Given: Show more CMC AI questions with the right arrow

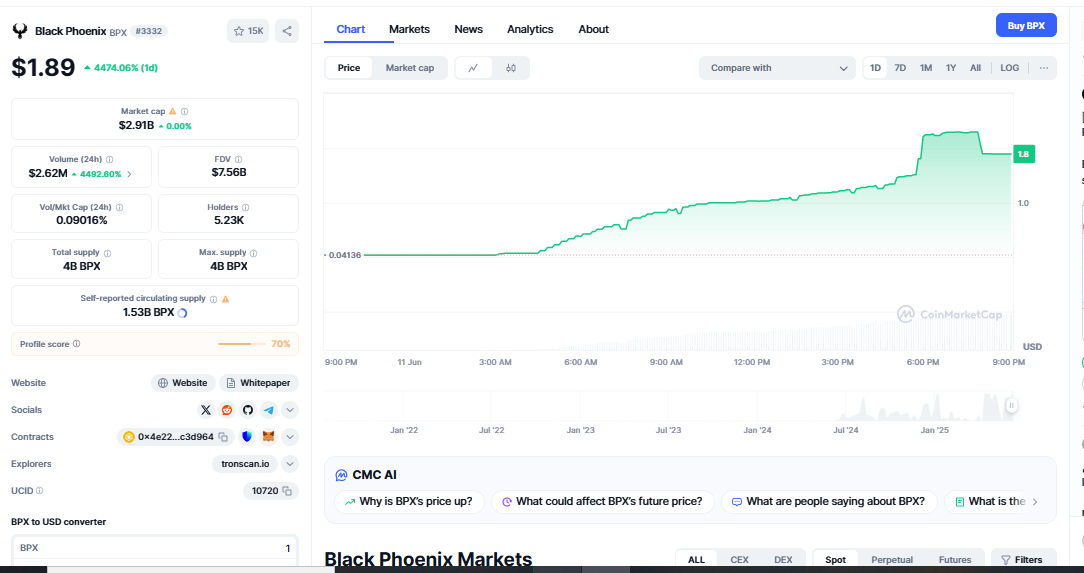Looking at the screenshot, I should click(x=1035, y=502).
